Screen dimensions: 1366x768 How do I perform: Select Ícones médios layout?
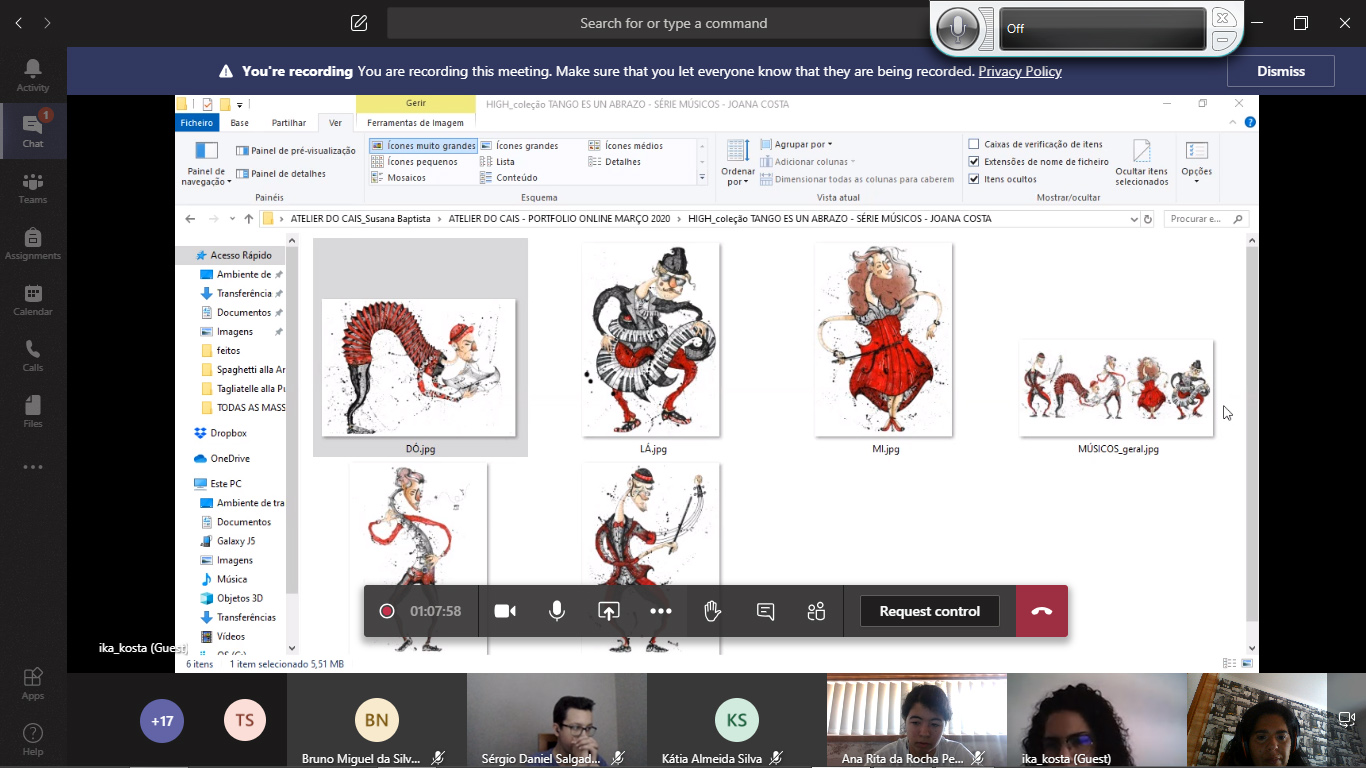coord(626,145)
